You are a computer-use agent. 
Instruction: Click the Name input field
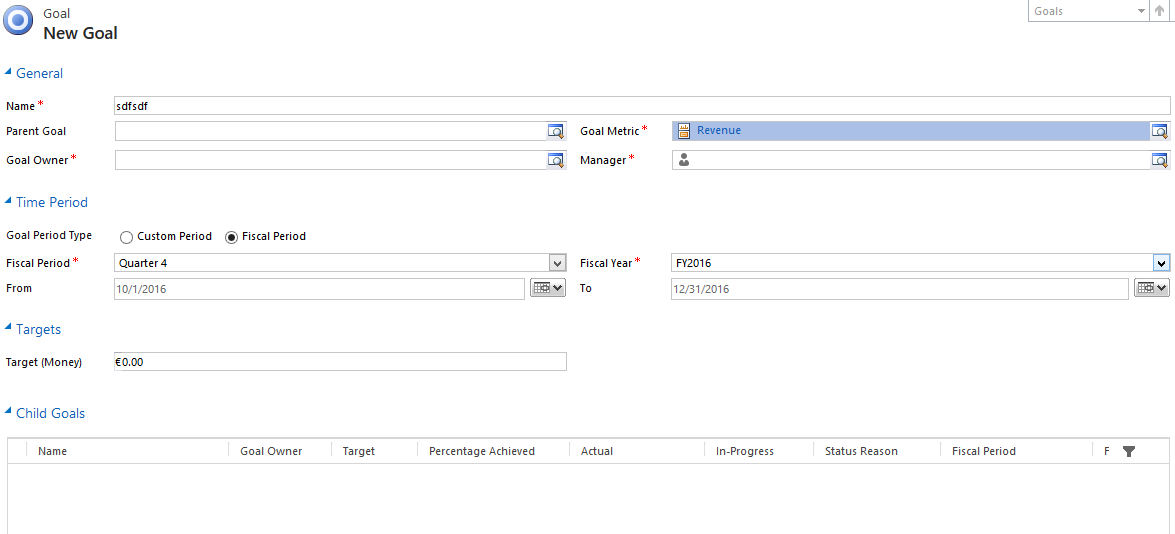coord(642,106)
